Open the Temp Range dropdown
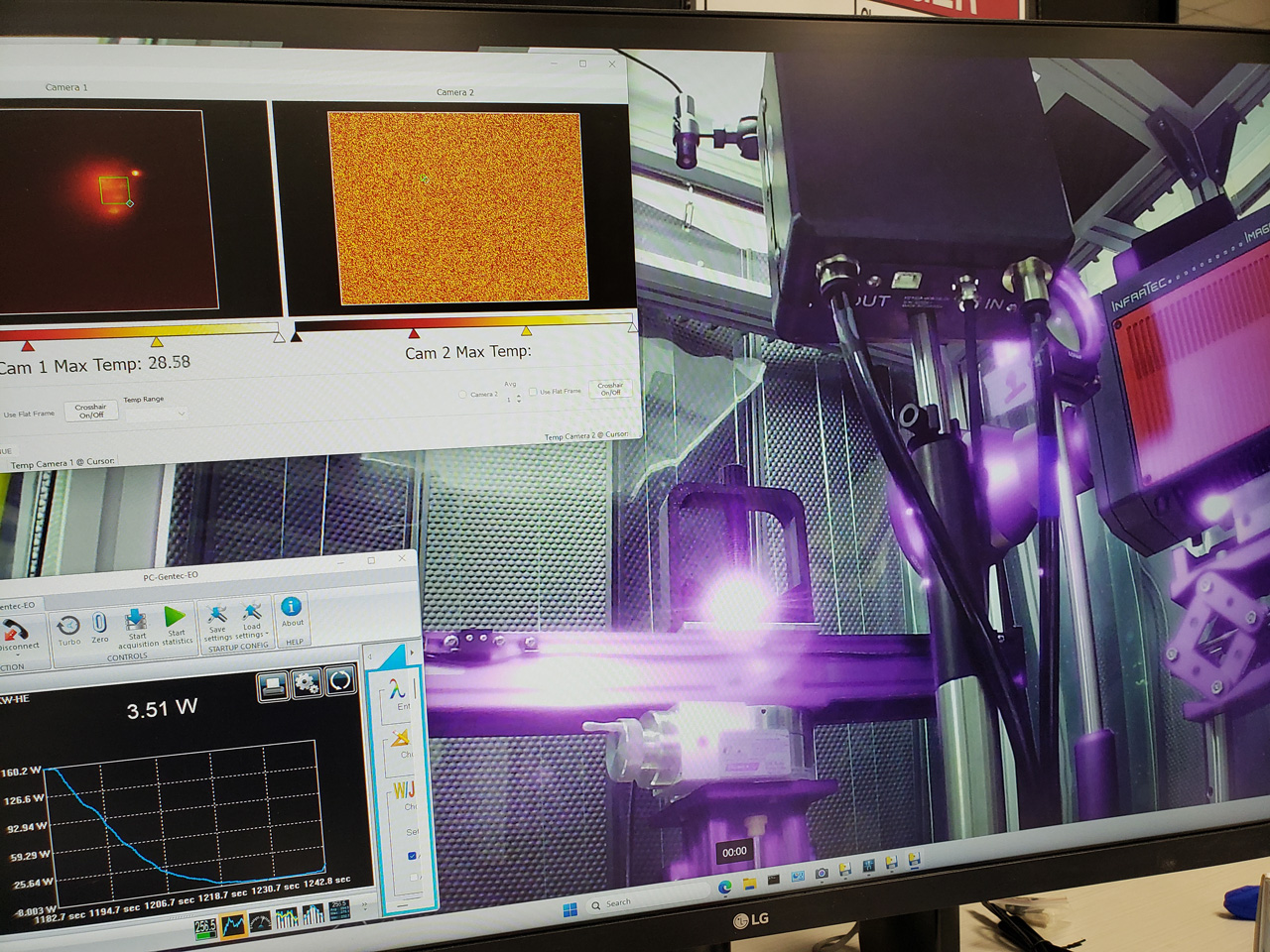Viewport: 1270px width, 952px height. tap(157, 413)
